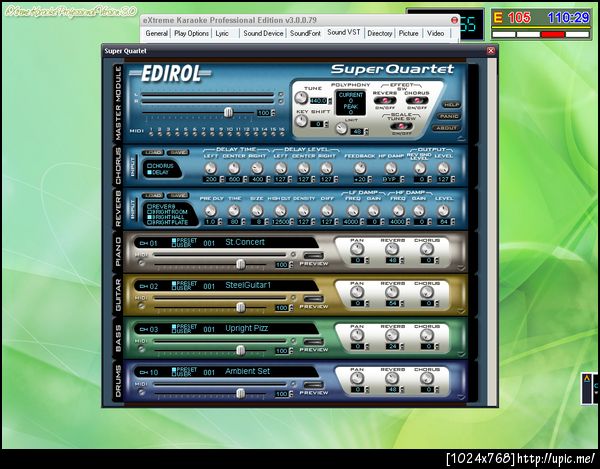Click the Guitar Pan knob
Image resolution: width=600 pixels, height=469 pixels.
pyautogui.click(x=357, y=293)
